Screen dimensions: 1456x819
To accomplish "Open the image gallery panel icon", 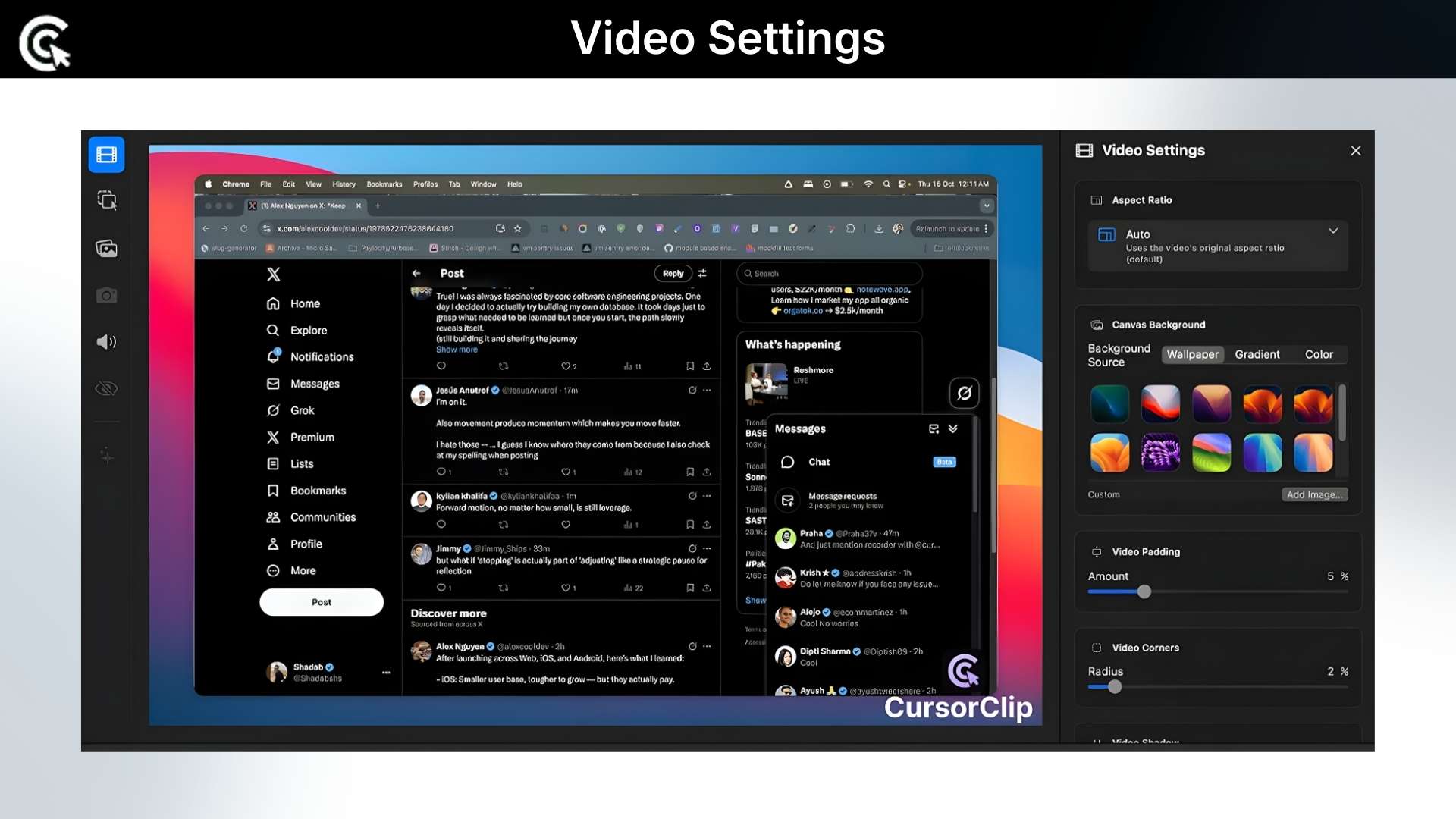I will point(106,249).
